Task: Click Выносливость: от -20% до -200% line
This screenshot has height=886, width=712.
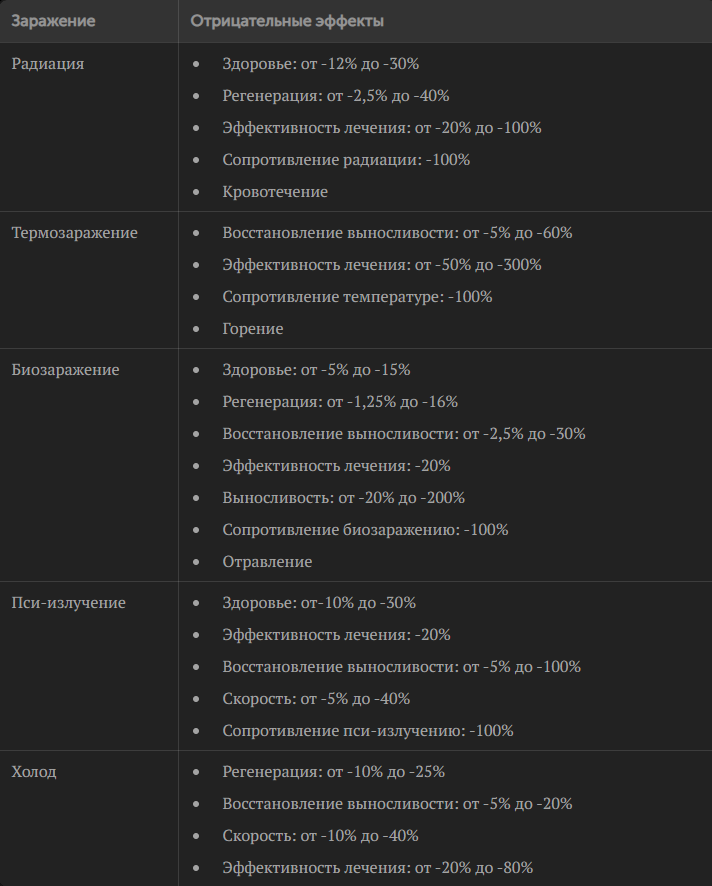Action: coord(344,498)
